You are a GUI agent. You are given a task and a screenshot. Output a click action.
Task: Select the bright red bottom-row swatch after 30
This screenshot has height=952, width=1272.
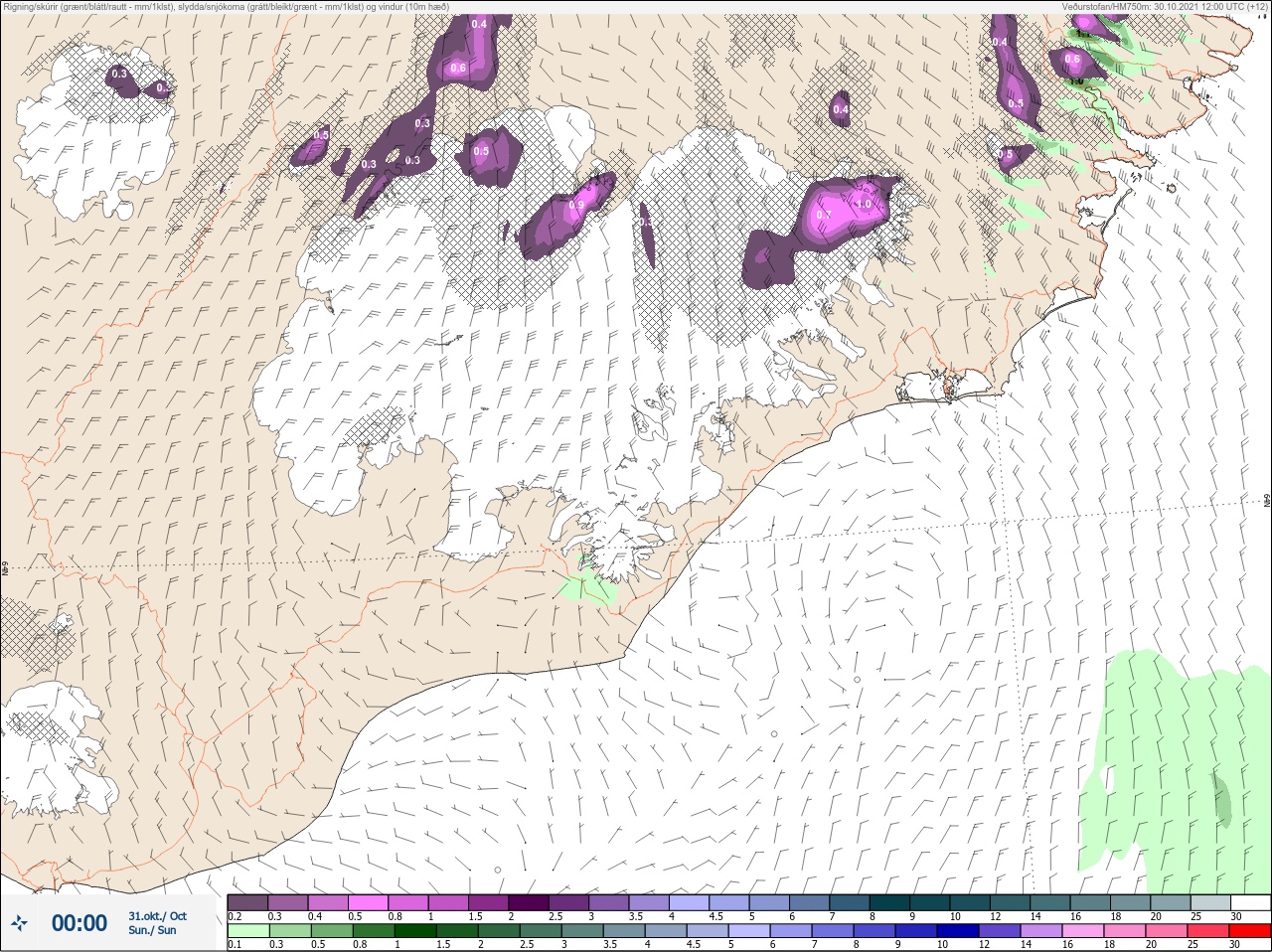(1251, 931)
